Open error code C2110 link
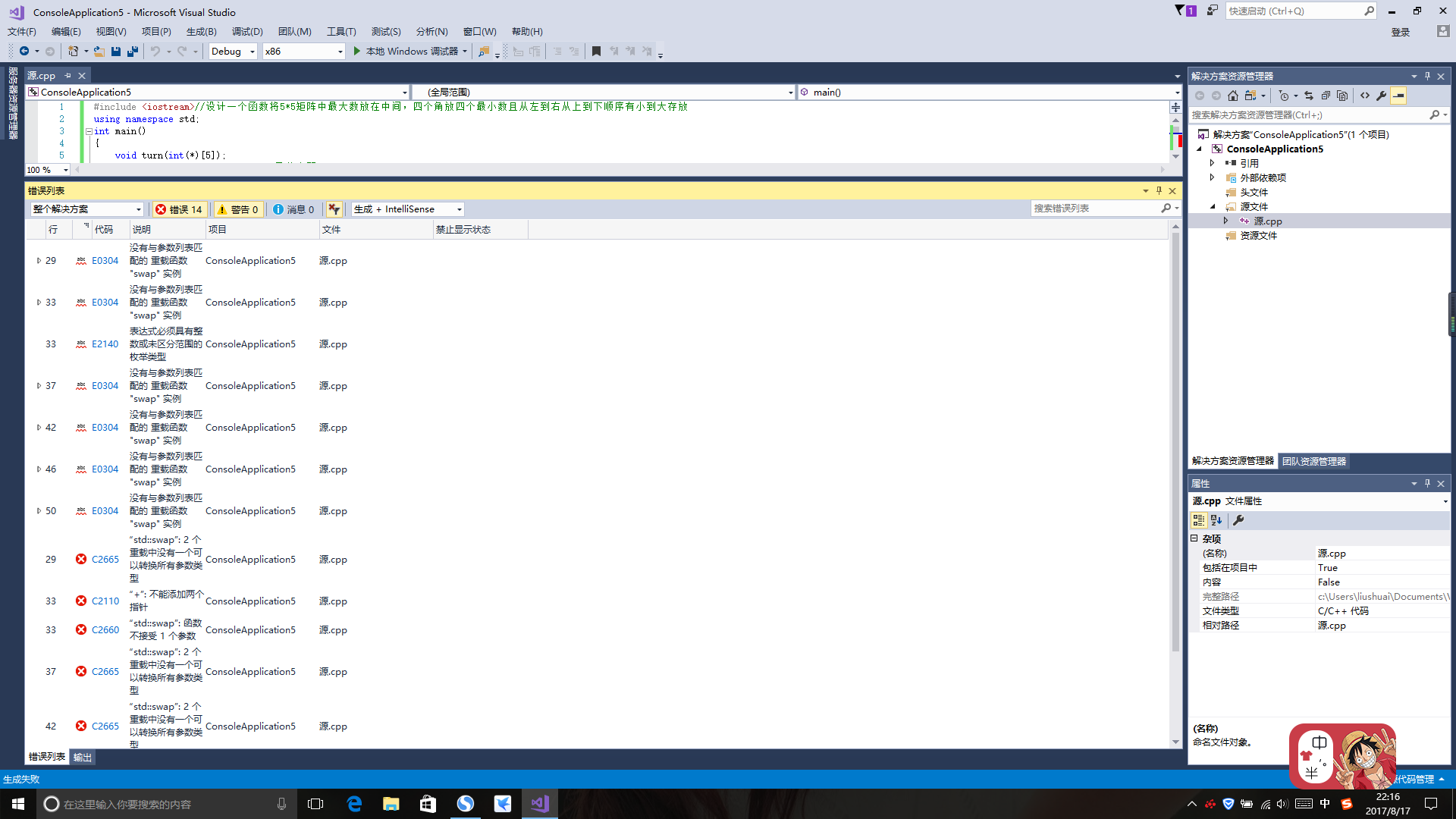 coord(105,601)
